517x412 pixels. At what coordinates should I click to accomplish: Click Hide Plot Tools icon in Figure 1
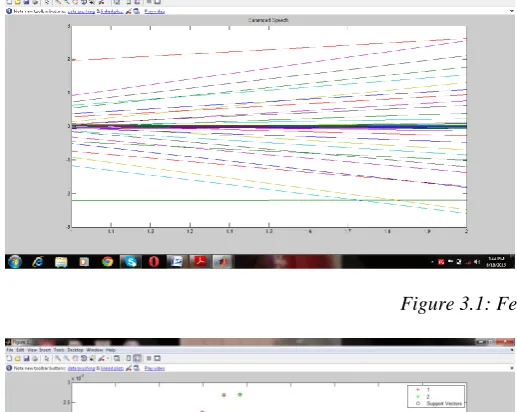[x=149, y=358]
